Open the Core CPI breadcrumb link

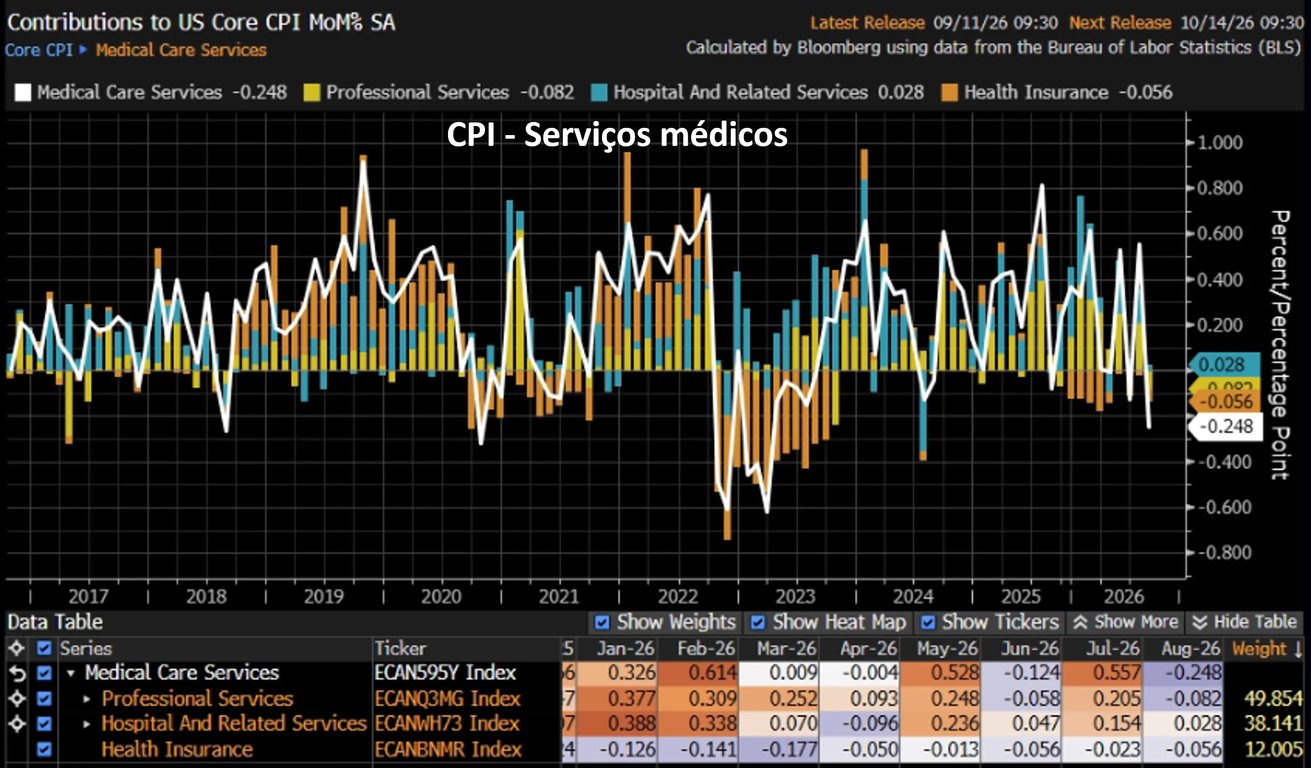pos(38,49)
